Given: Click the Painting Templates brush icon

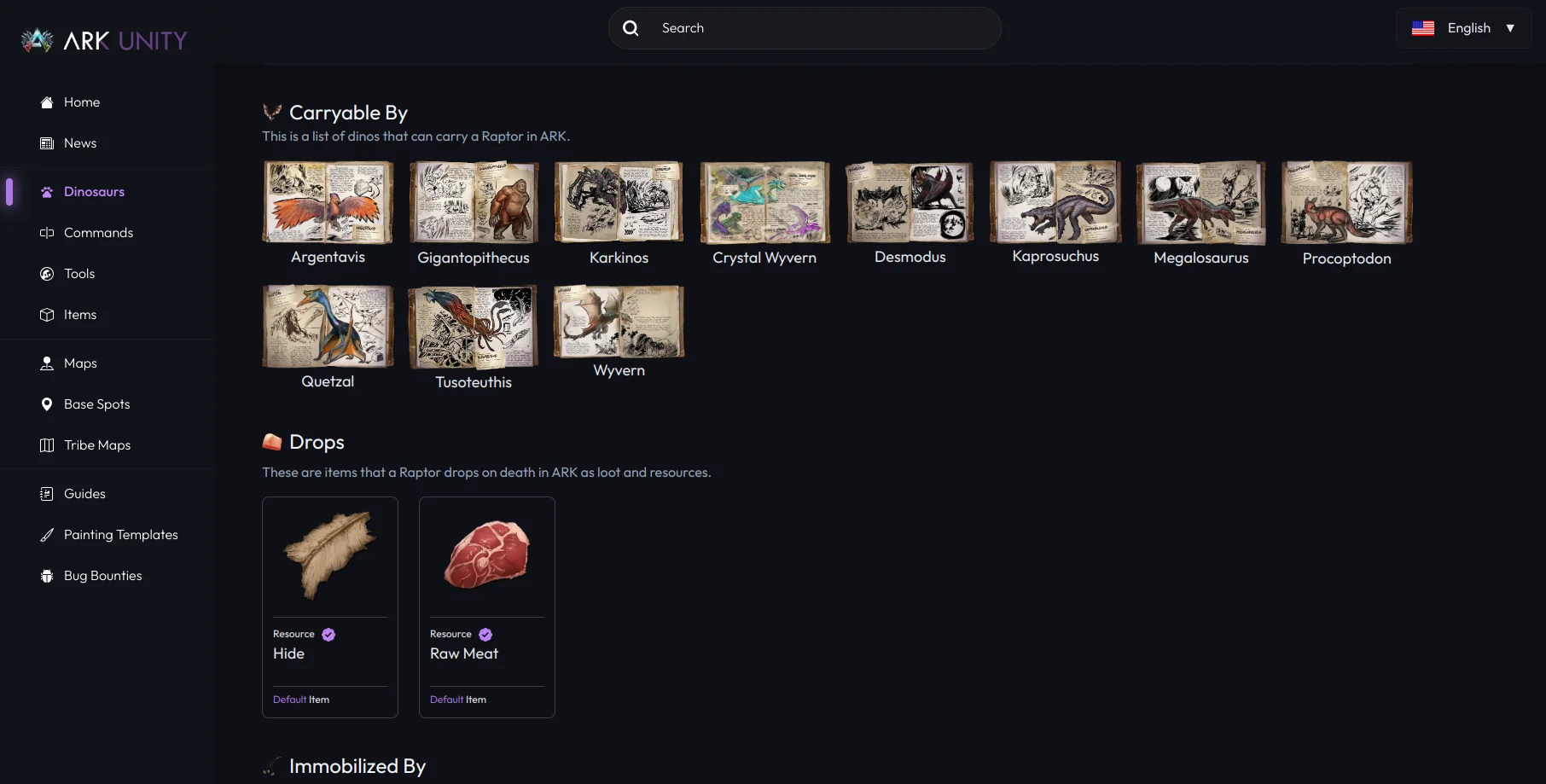Looking at the screenshot, I should pyautogui.click(x=47, y=535).
